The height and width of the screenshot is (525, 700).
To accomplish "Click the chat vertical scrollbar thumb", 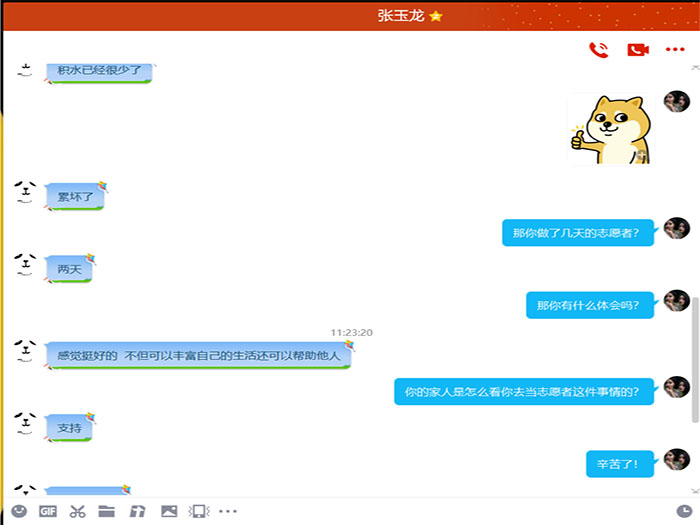I will pos(695,359).
